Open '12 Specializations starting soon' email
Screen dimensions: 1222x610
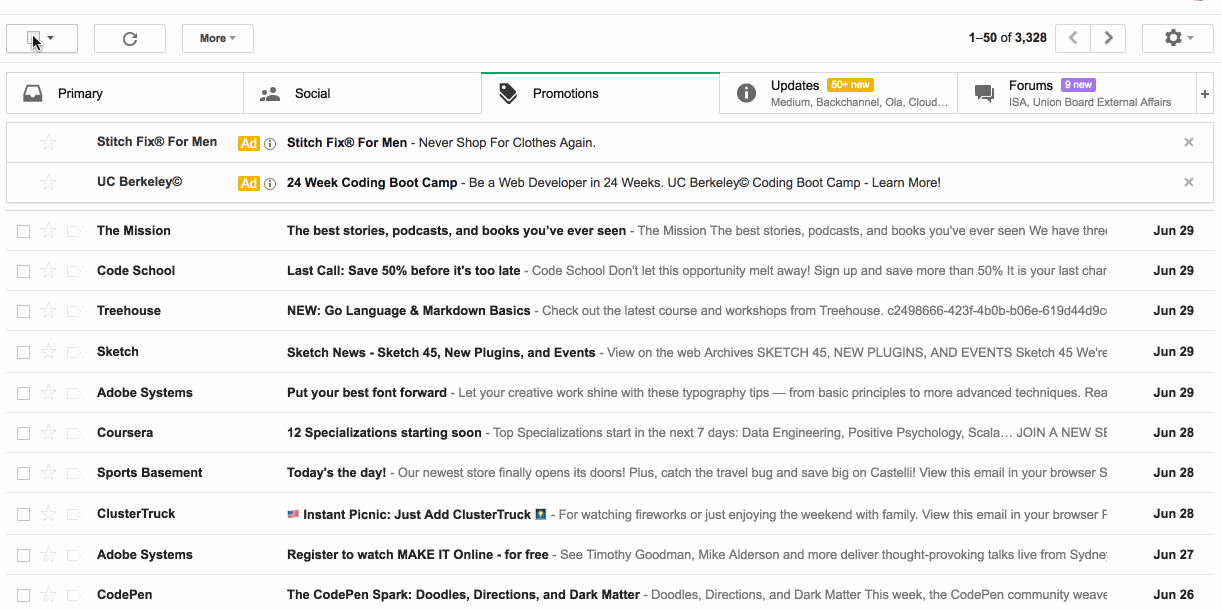(610, 433)
